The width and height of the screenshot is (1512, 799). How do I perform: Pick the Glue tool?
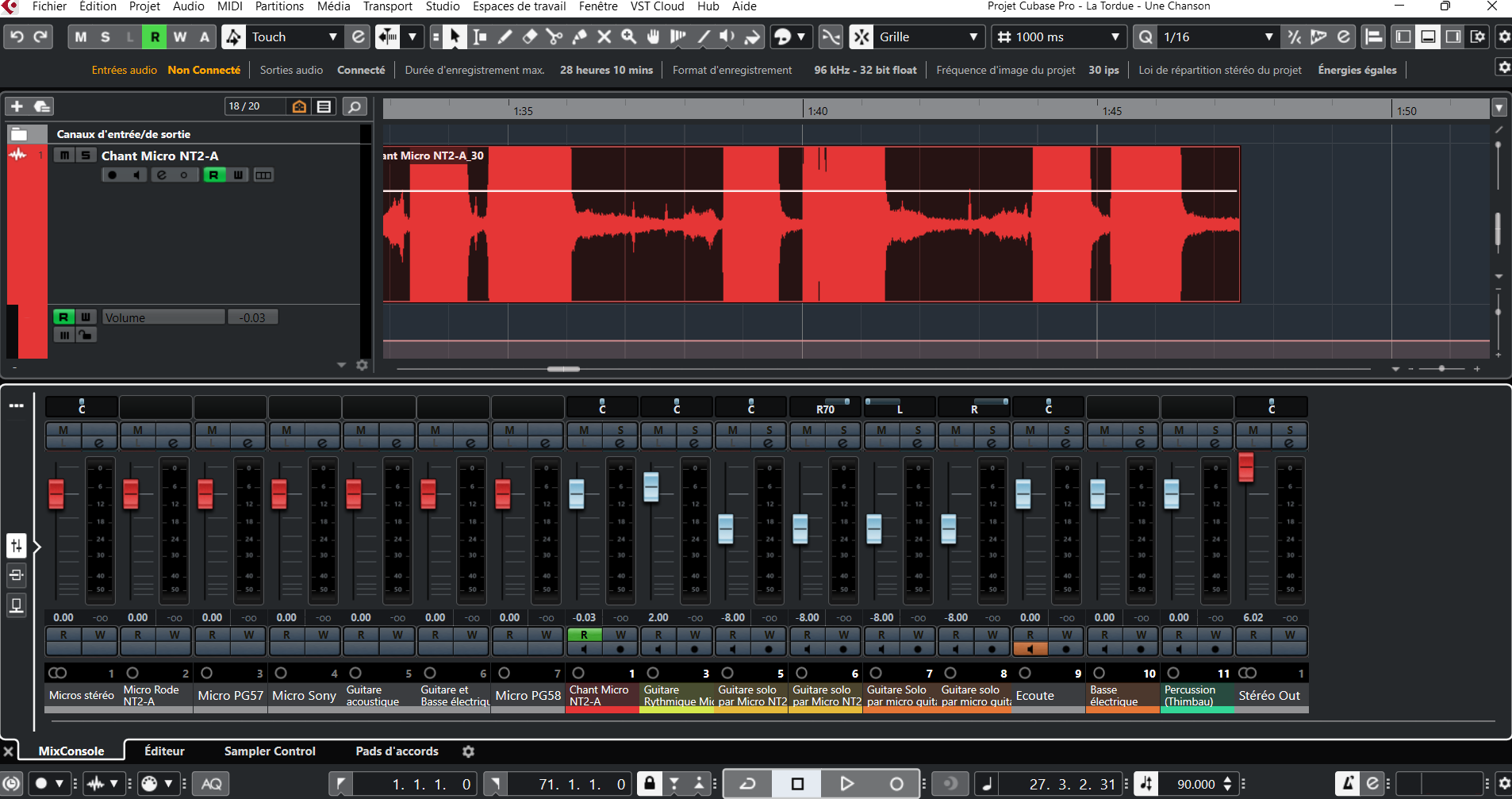(580, 36)
